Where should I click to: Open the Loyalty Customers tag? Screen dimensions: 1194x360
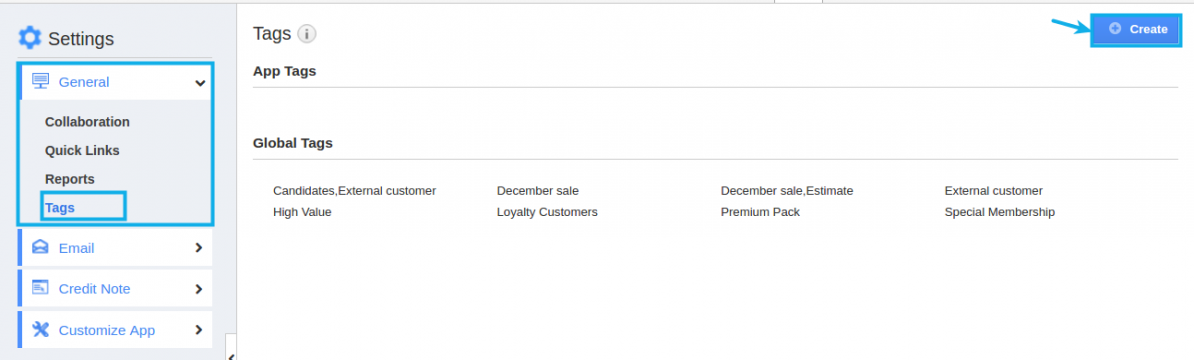(x=547, y=212)
